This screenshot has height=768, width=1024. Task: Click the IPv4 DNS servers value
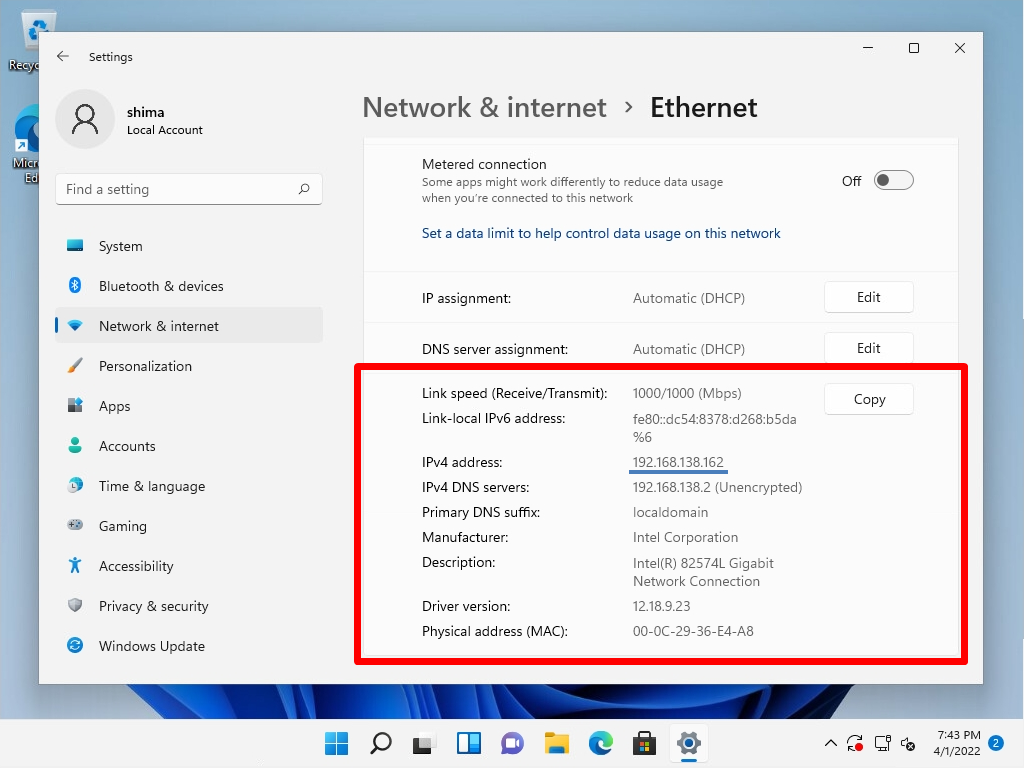coord(717,487)
